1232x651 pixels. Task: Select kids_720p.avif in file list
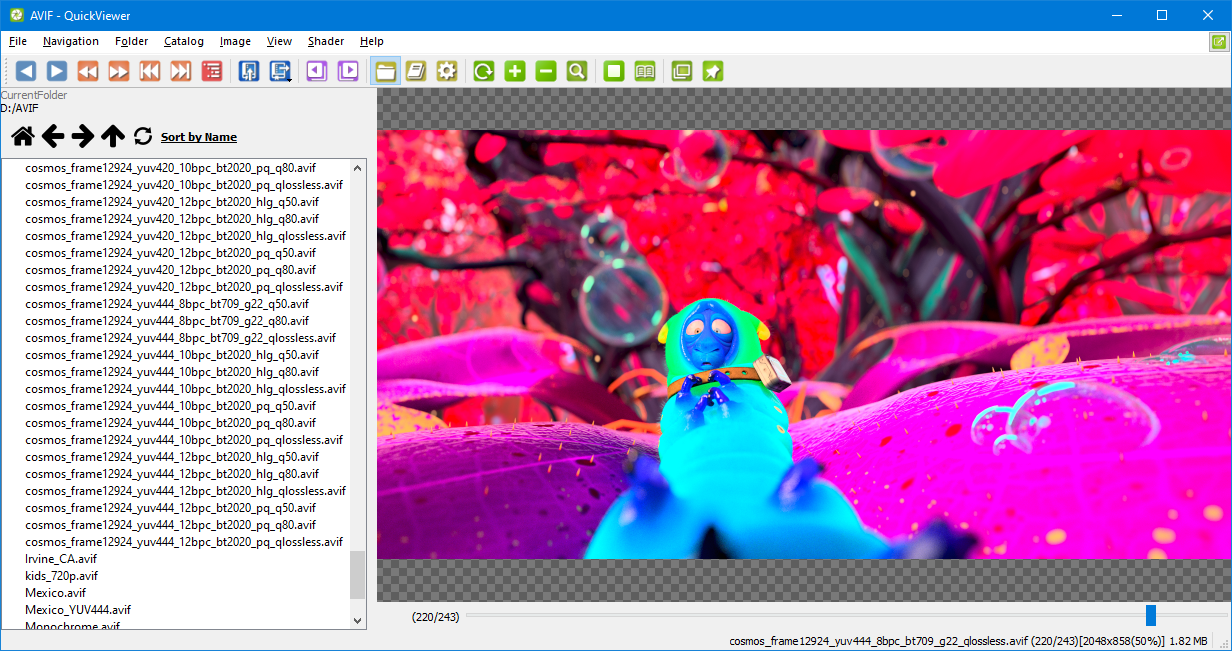point(62,576)
